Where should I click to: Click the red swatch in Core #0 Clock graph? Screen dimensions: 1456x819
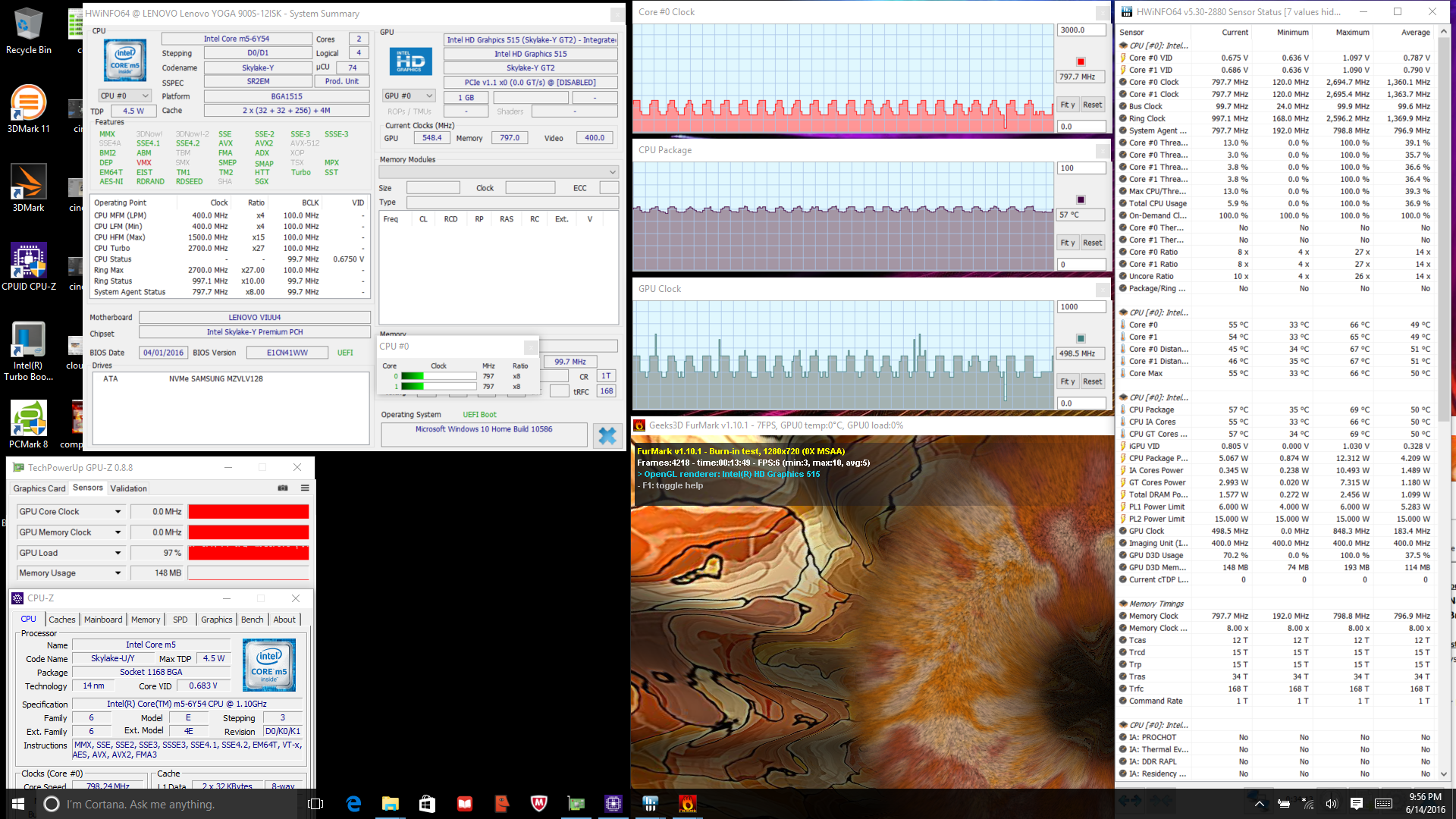pos(1081,62)
